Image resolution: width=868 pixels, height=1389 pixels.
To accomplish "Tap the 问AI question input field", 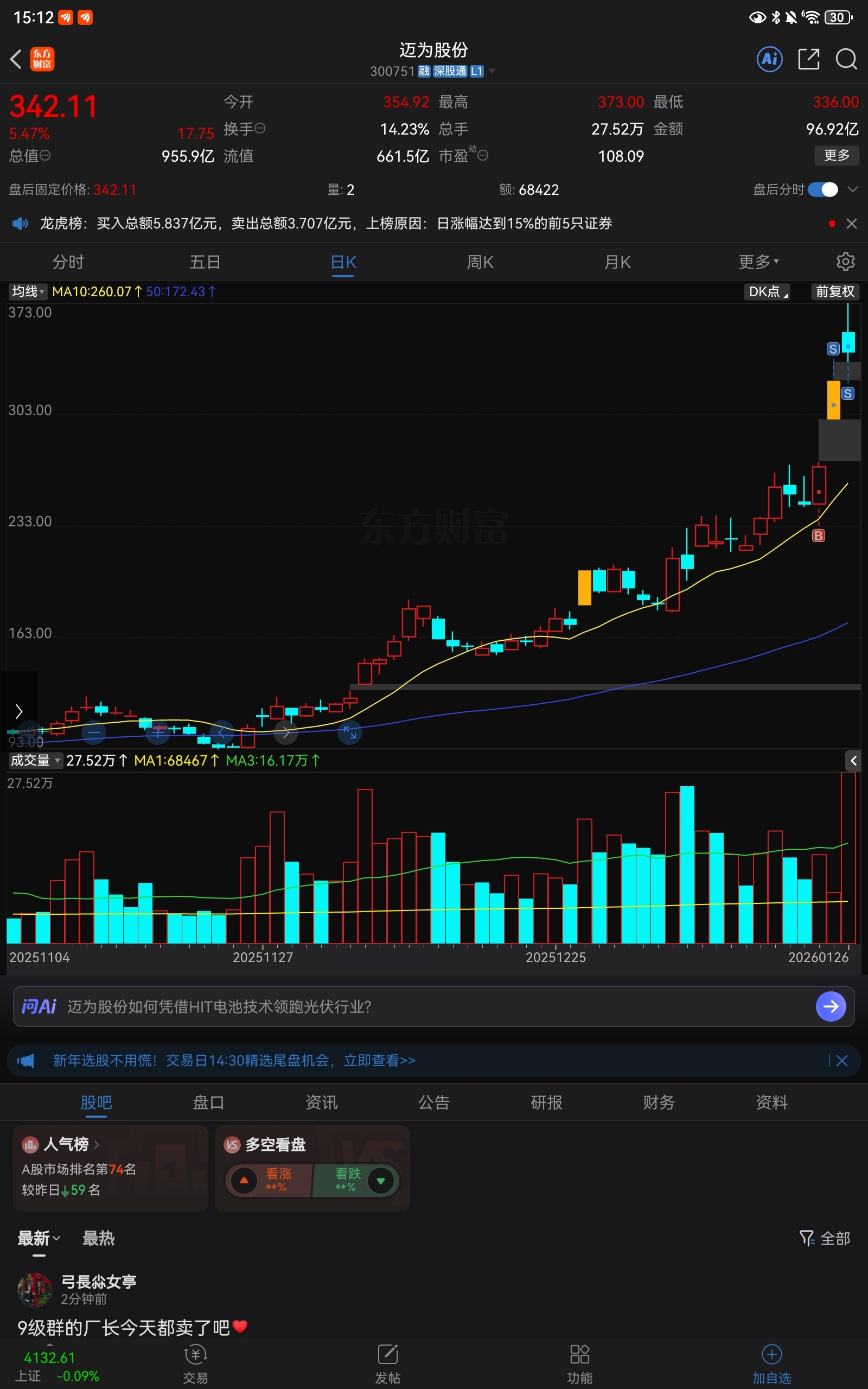I will click(433, 1006).
